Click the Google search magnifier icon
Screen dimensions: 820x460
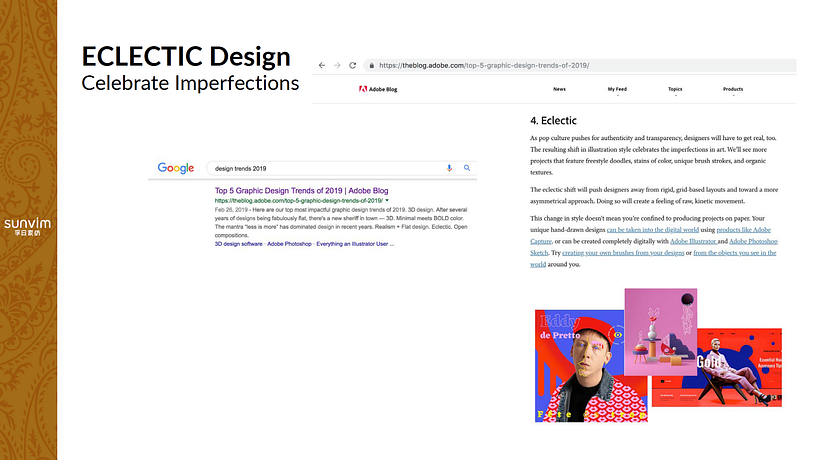pyautogui.click(x=467, y=168)
